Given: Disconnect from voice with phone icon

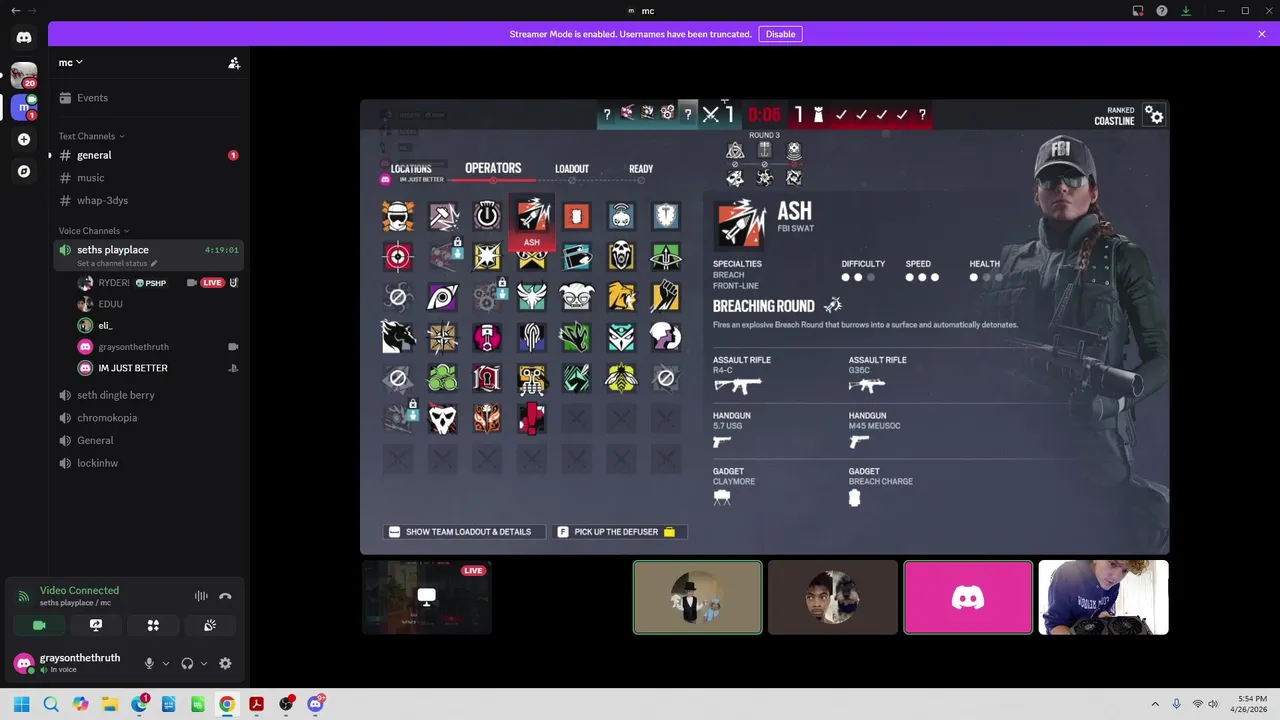Looking at the screenshot, I should click(x=225, y=596).
